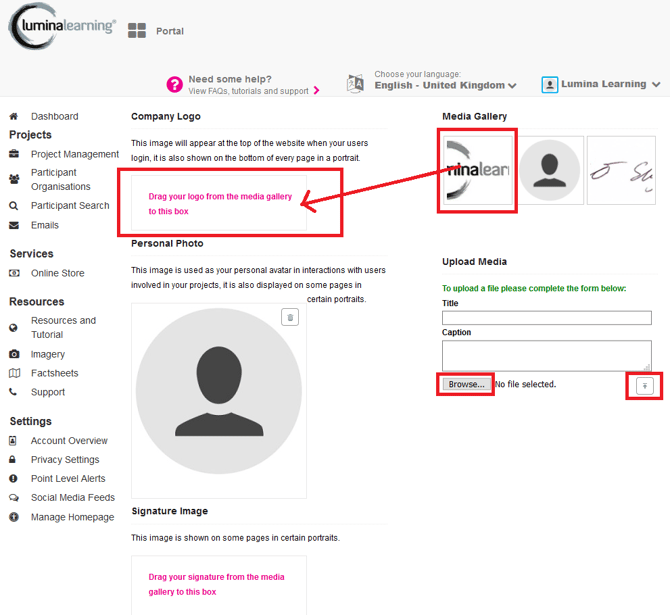Click the Portal grid icon

[x=137, y=31]
